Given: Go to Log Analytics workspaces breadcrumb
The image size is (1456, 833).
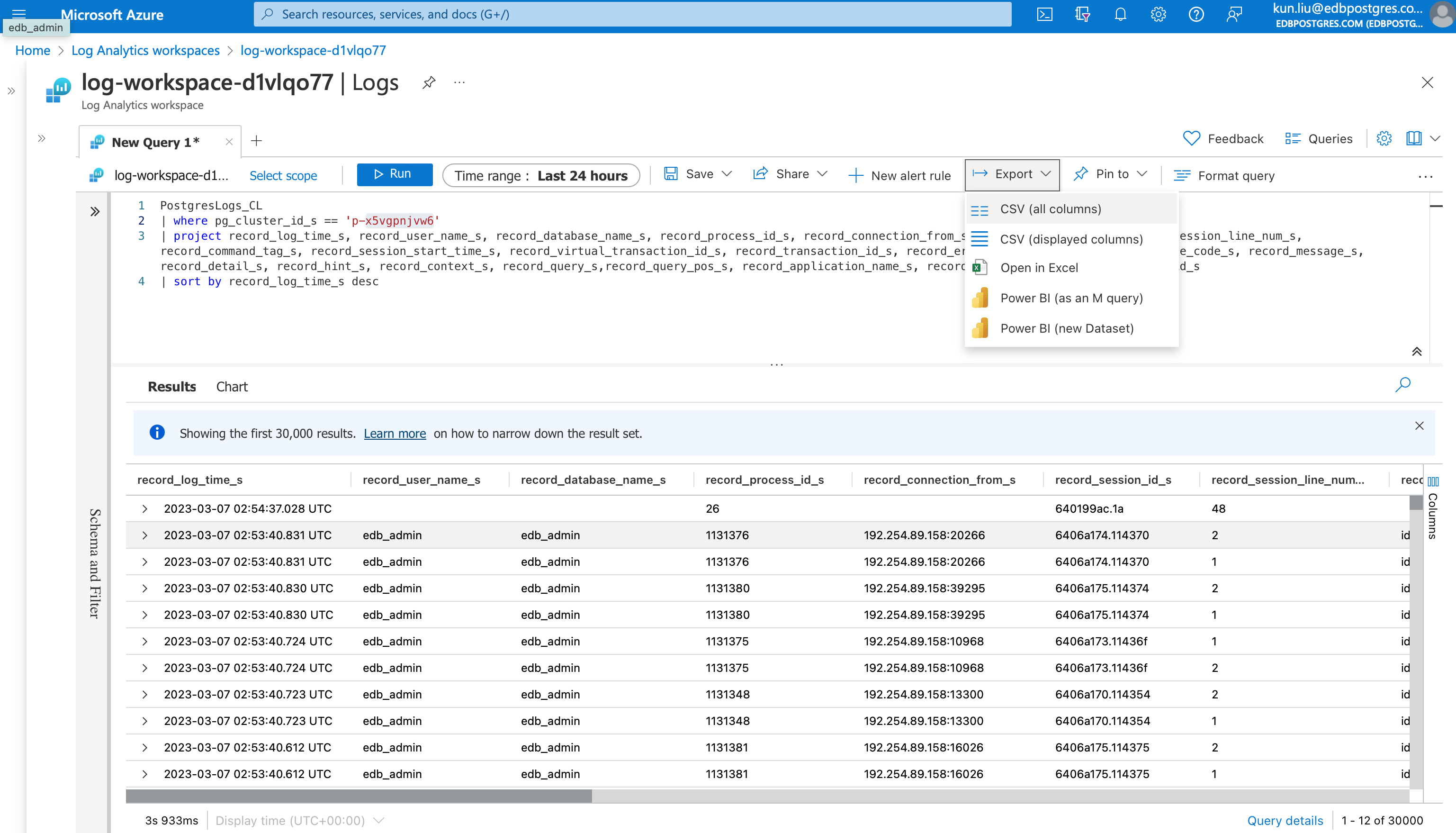Looking at the screenshot, I should click(x=145, y=50).
